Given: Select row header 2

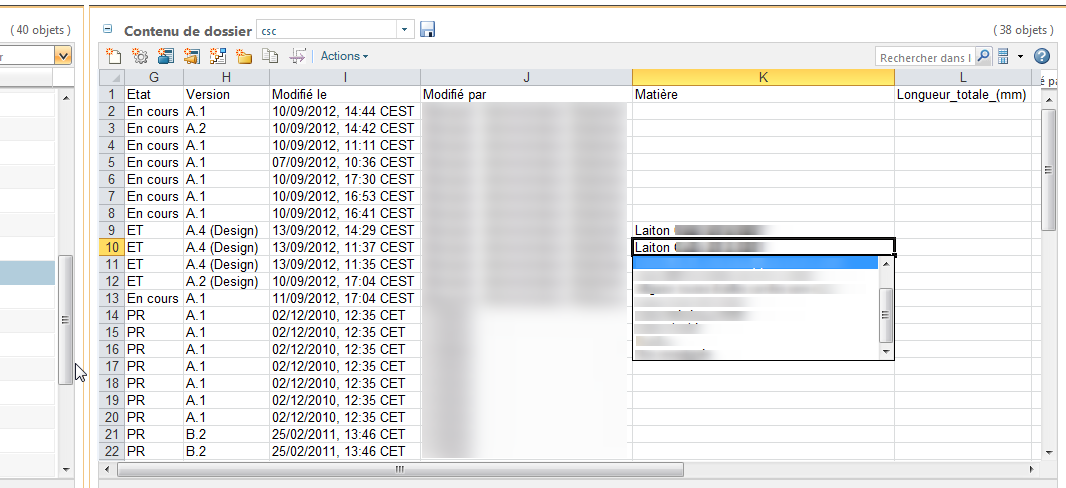Looking at the screenshot, I should (112, 111).
